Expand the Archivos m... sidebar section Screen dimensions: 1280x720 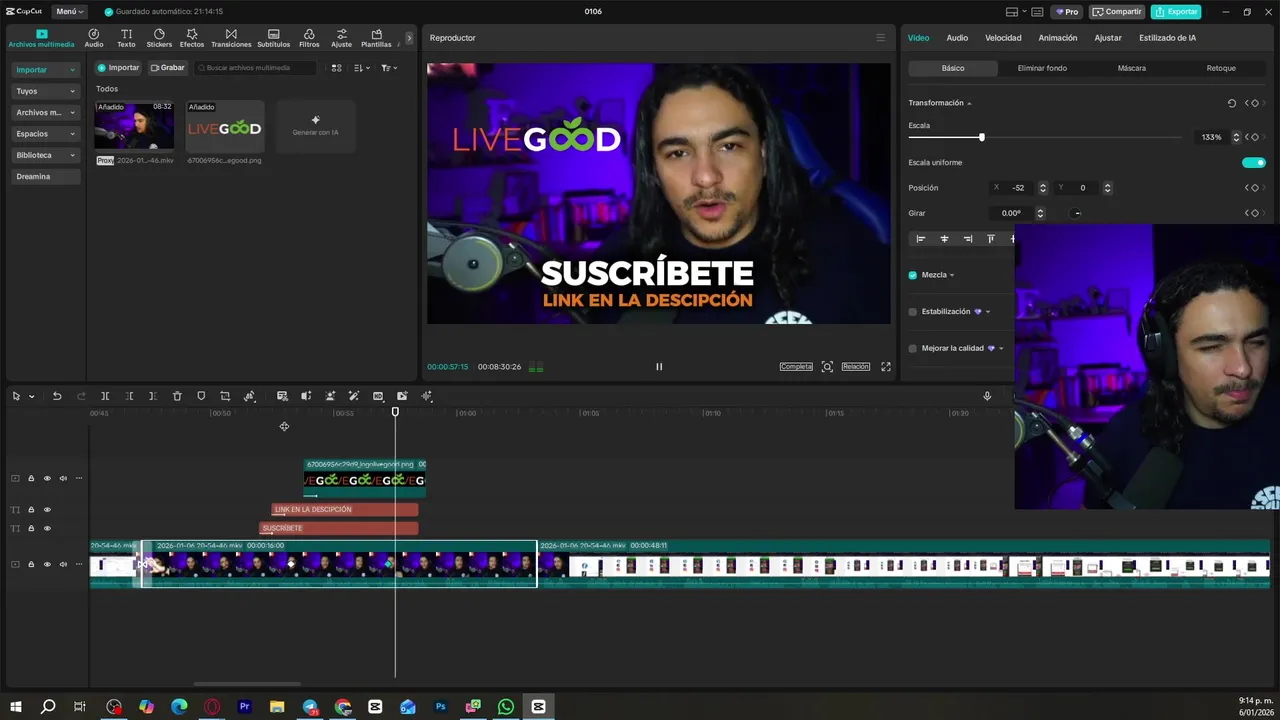point(45,113)
